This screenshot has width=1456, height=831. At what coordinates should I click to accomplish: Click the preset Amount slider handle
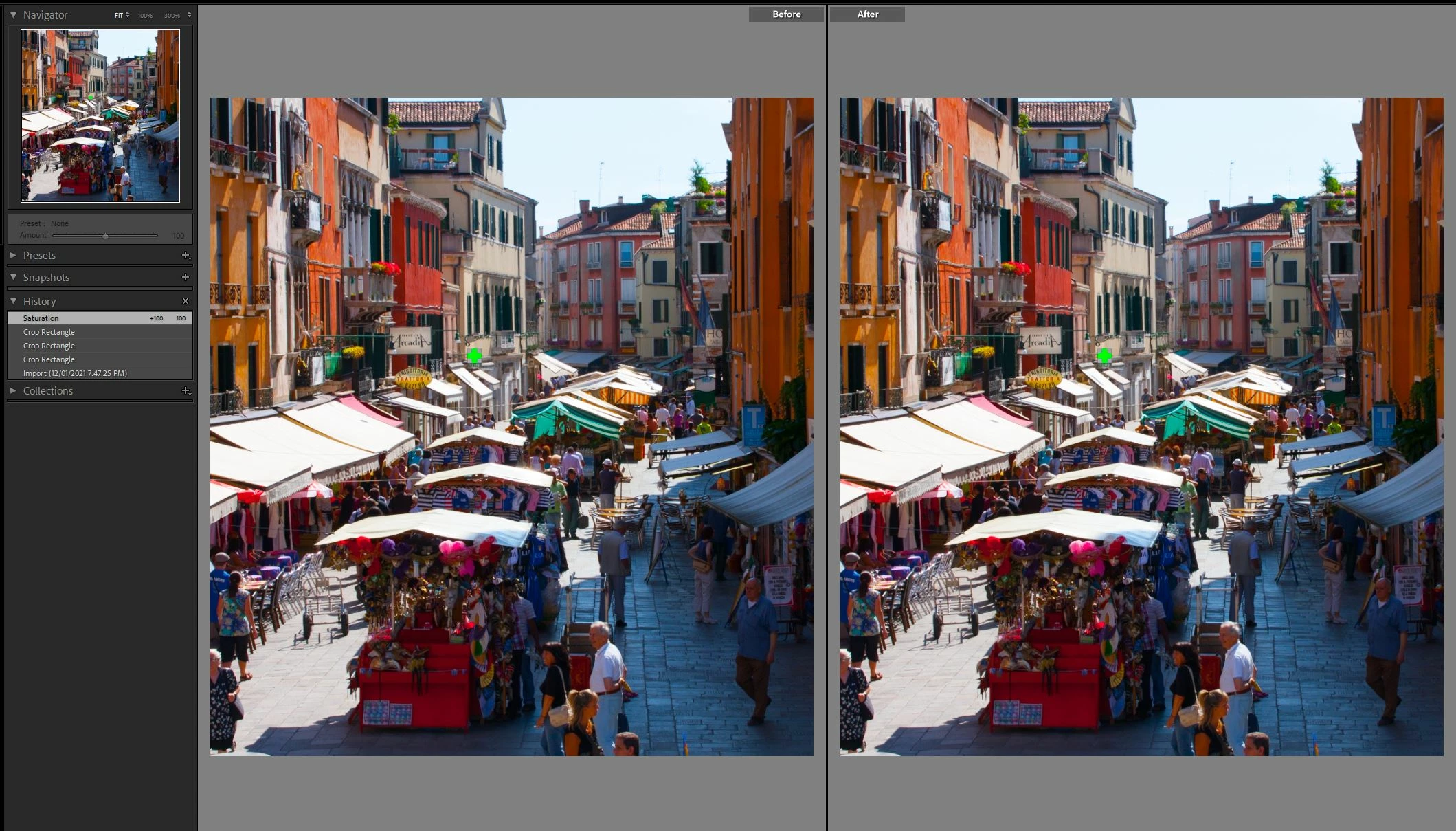[x=105, y=236]
